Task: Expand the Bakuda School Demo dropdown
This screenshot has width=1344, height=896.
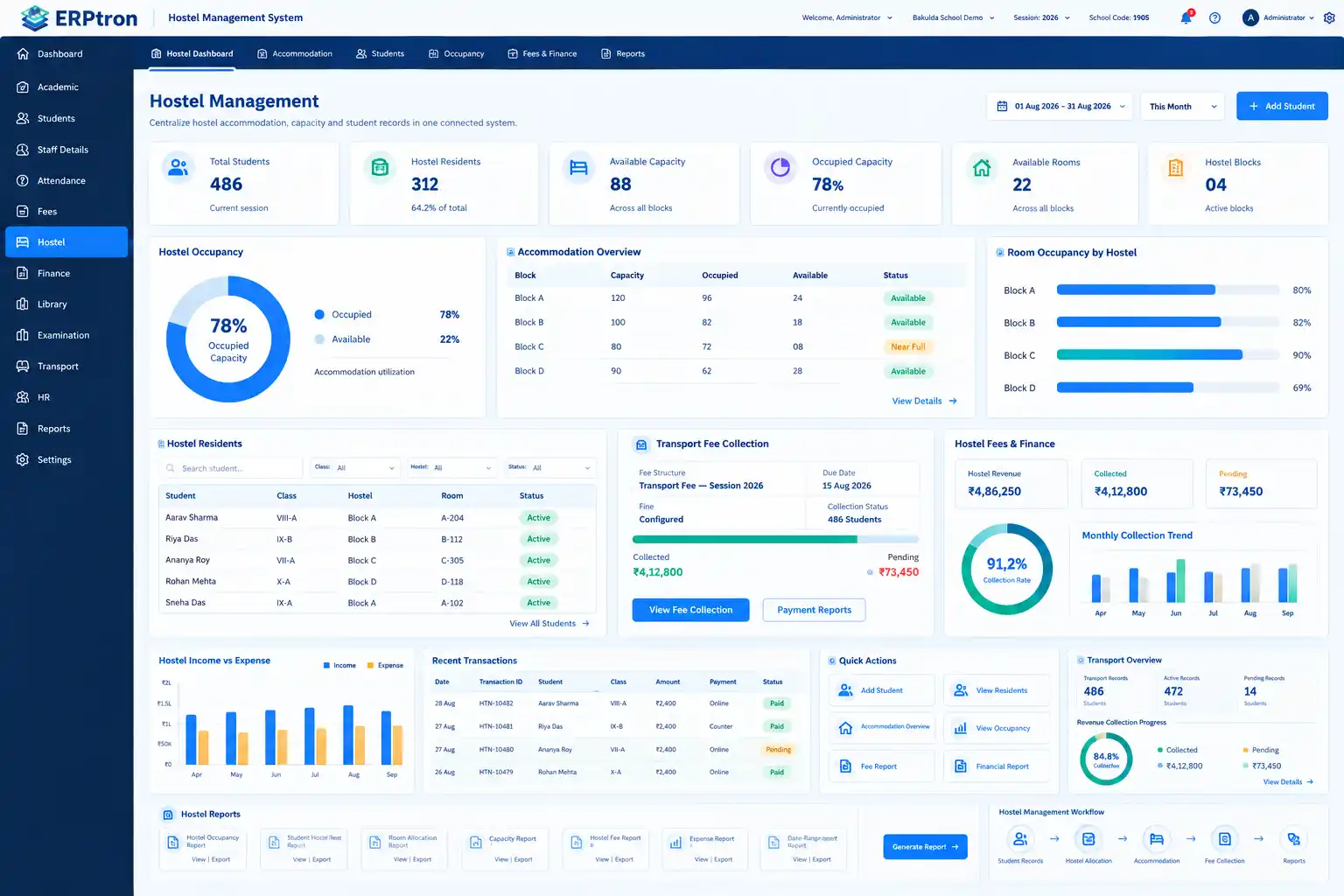Action: click(x=953, y=17)
